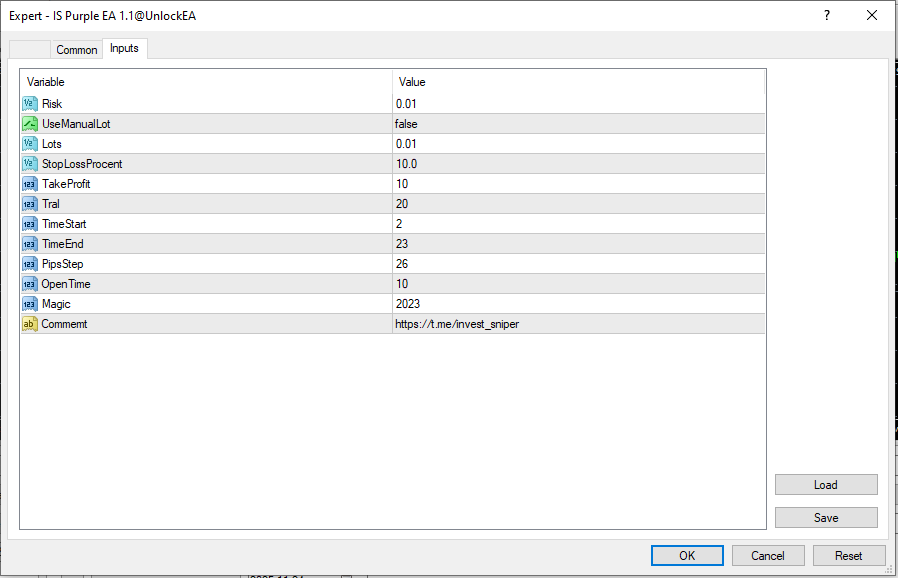Viewport: 898px width, 578px height.
Task: Click the TakeProfit integer icon
Action: pyautogui.click(x=30, y=184)
